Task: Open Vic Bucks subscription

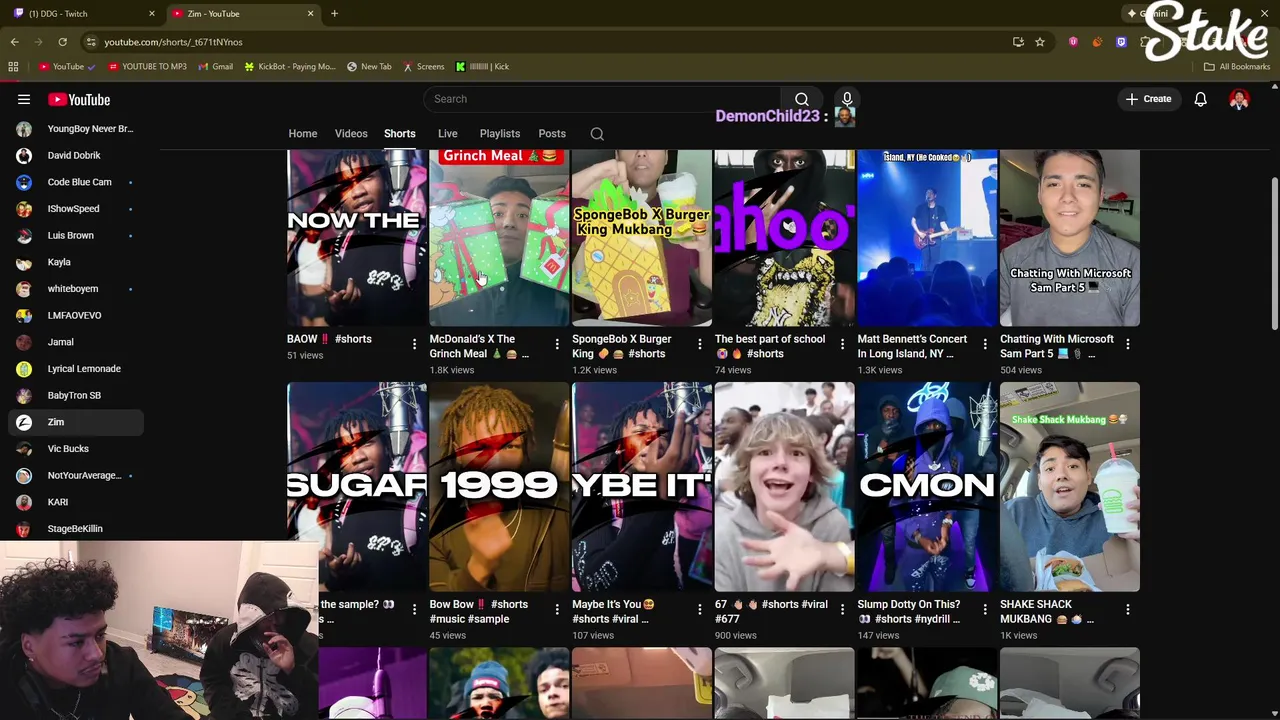Action: (76, 449)
